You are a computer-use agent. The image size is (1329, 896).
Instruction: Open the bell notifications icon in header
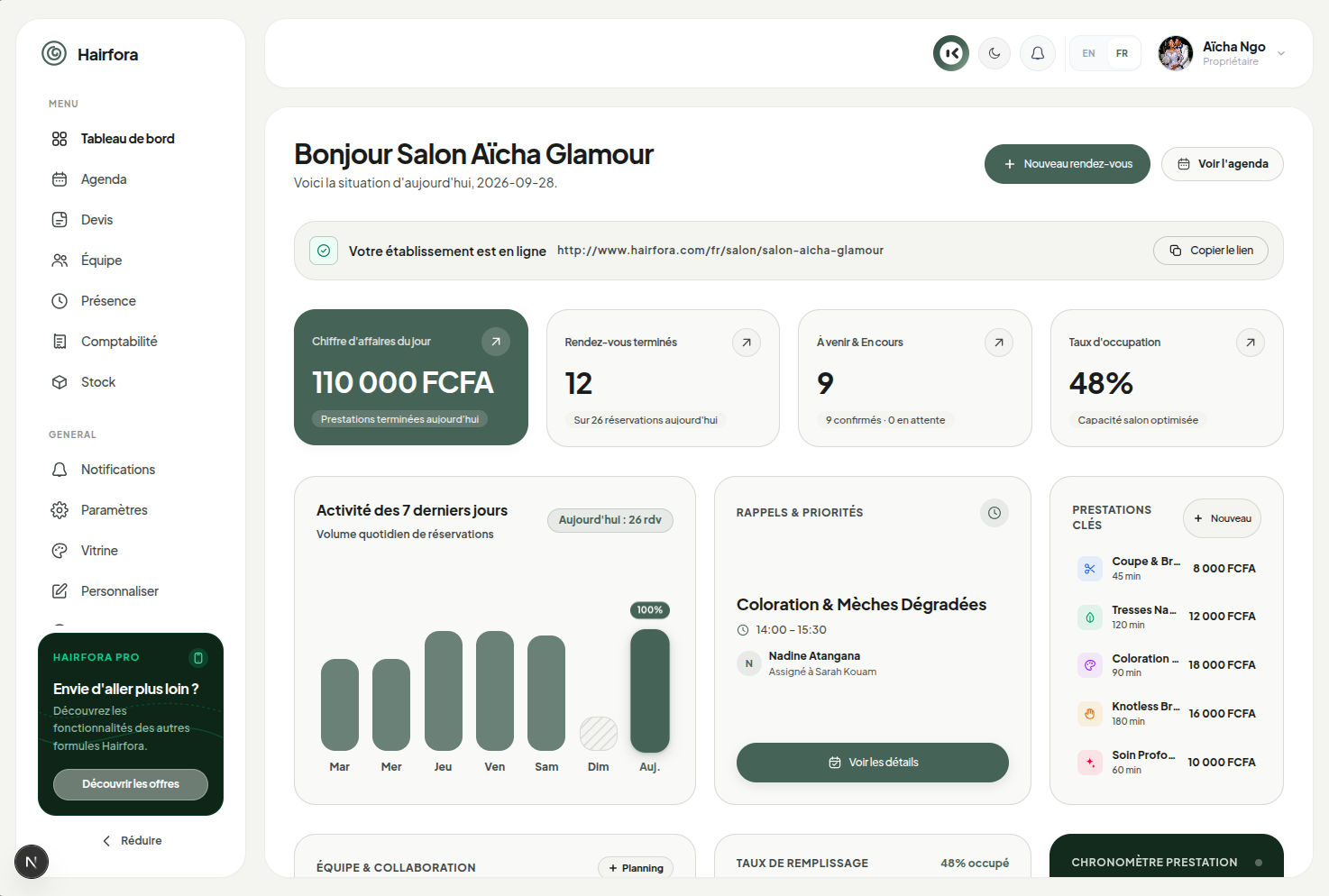tap(1038, 53)
